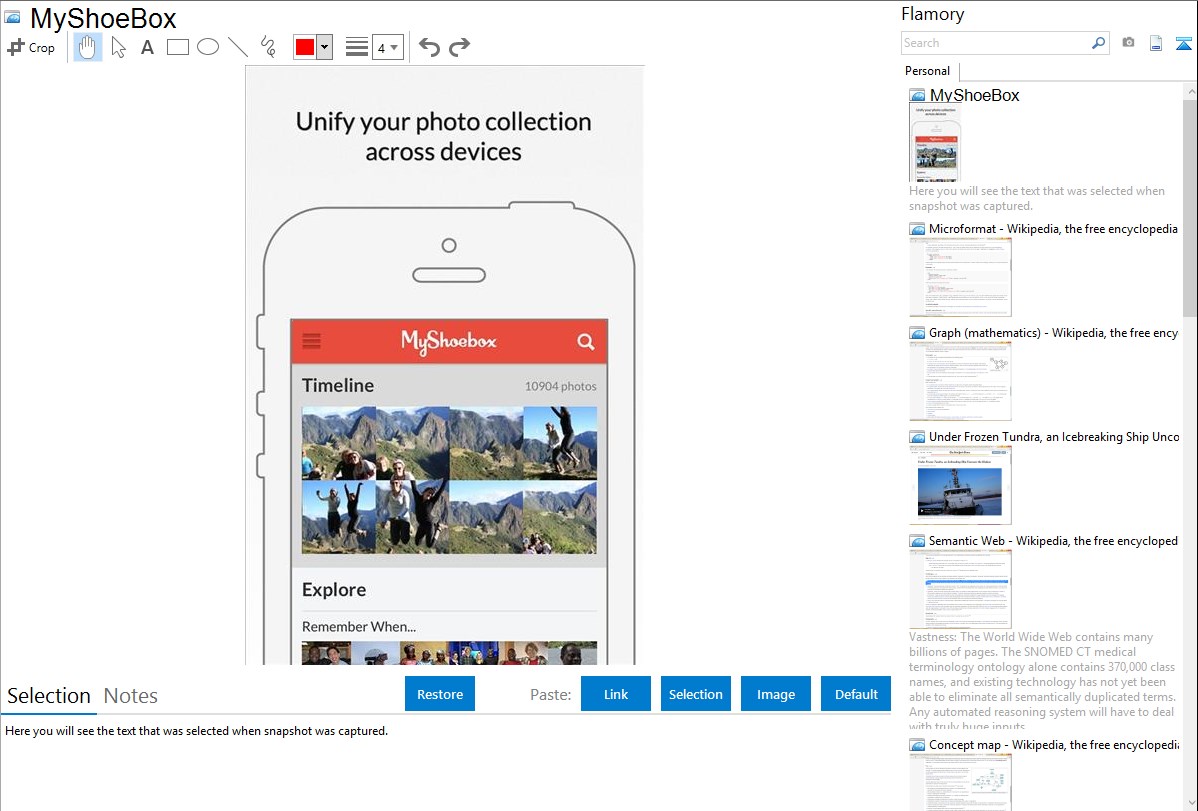Image resolution: width=1198 pixels, height=811 pixels.
Task: Click the Paste Link button
Action: pos(616,694)
